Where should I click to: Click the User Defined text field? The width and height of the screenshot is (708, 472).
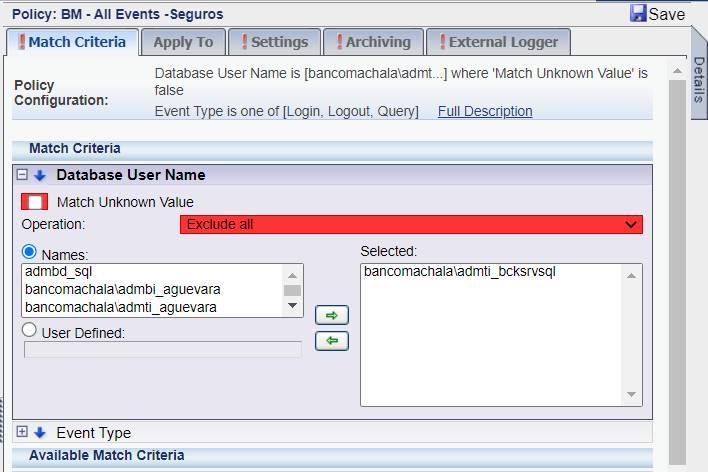163,350
